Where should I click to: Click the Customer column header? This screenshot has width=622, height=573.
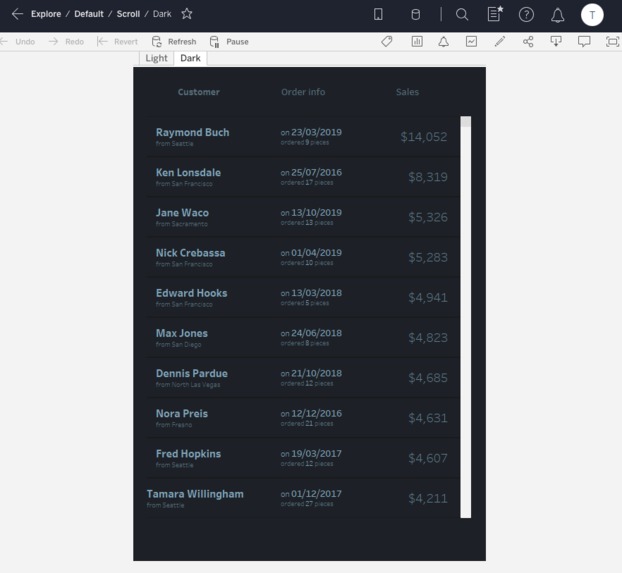point(198,92)
